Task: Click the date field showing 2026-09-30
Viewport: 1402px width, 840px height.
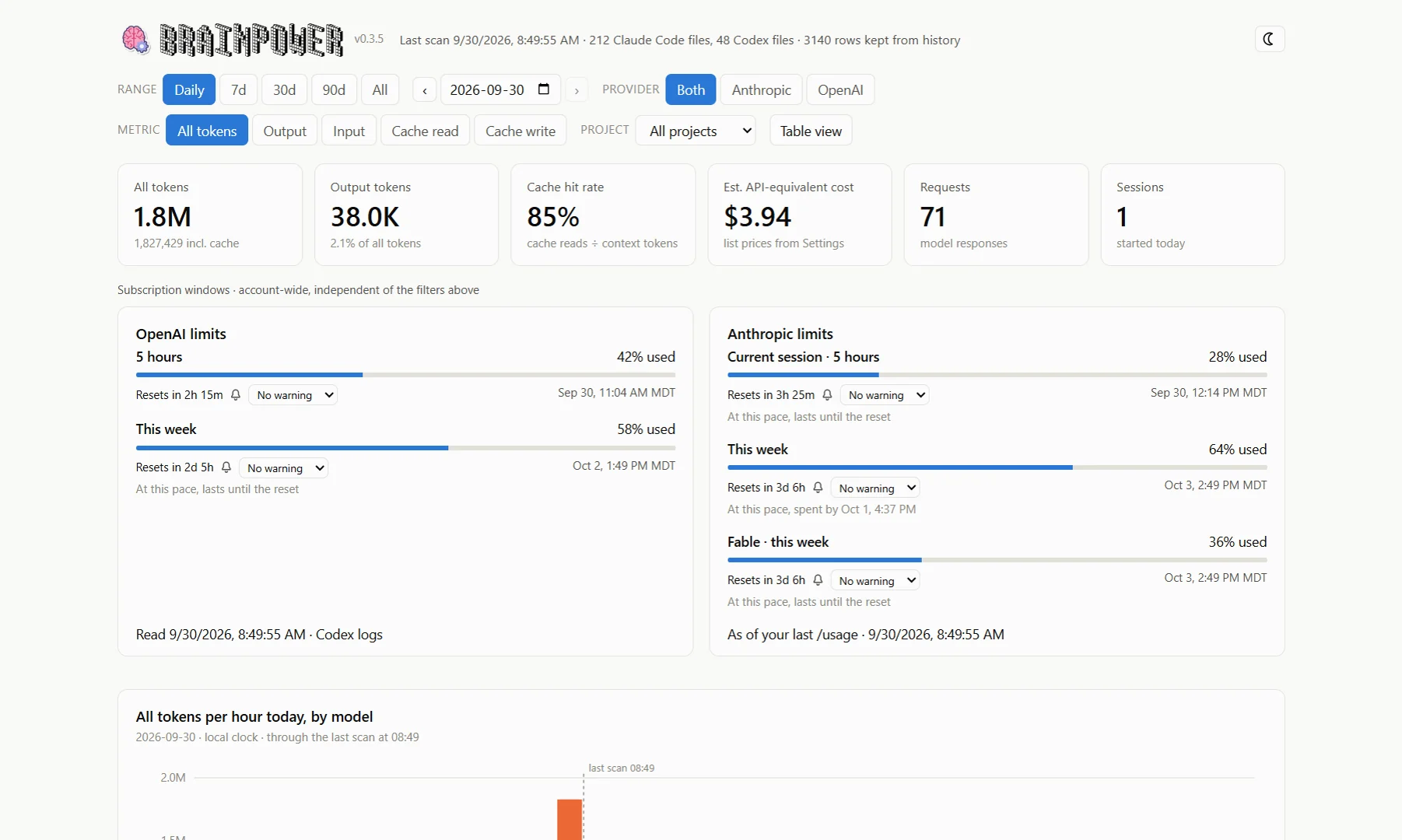Action: coord(500,89)
